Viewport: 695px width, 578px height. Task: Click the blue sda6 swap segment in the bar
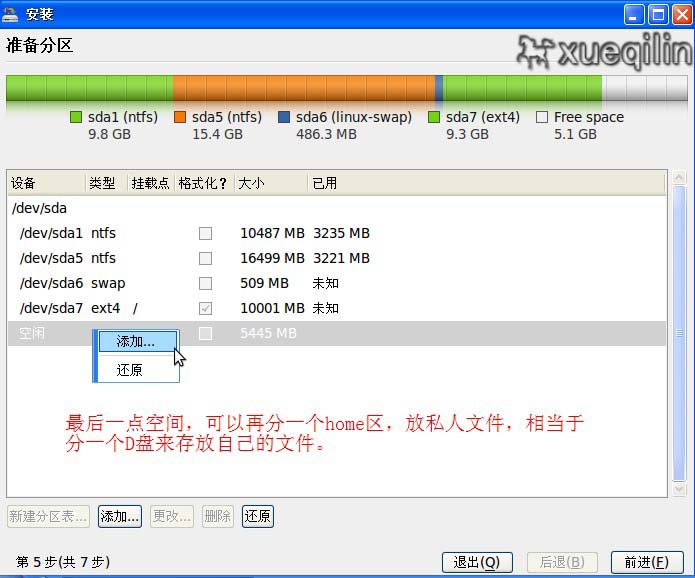[439, 88]
